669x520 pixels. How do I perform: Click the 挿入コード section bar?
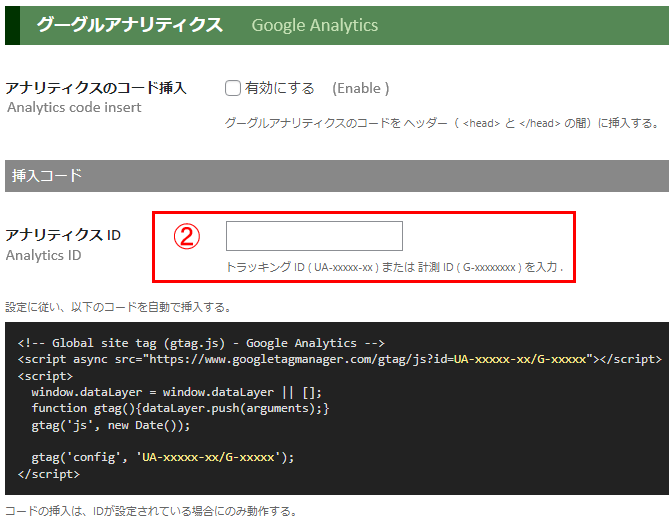(x=337, y=176)
